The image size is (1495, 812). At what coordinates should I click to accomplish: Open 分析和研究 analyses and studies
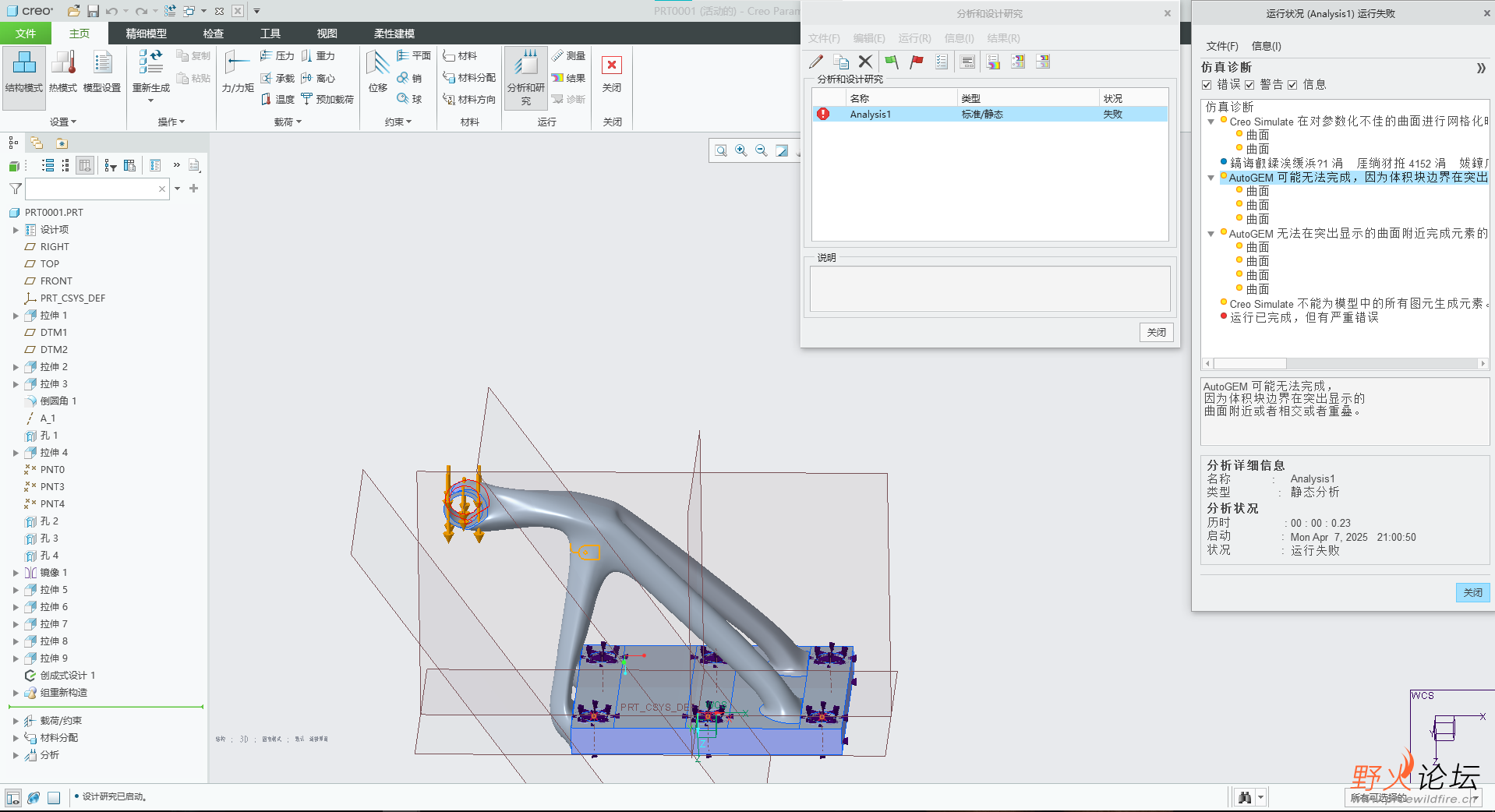526,76
